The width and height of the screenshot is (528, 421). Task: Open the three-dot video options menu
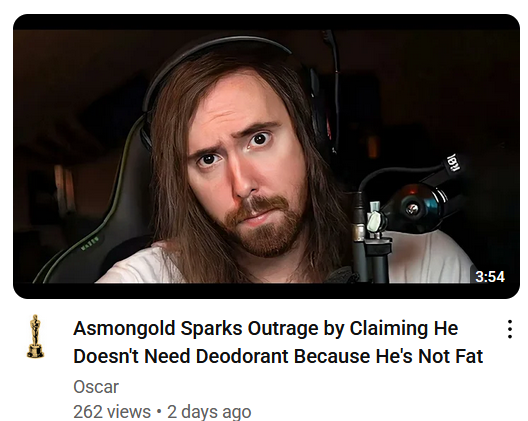(x=510, y=329)
